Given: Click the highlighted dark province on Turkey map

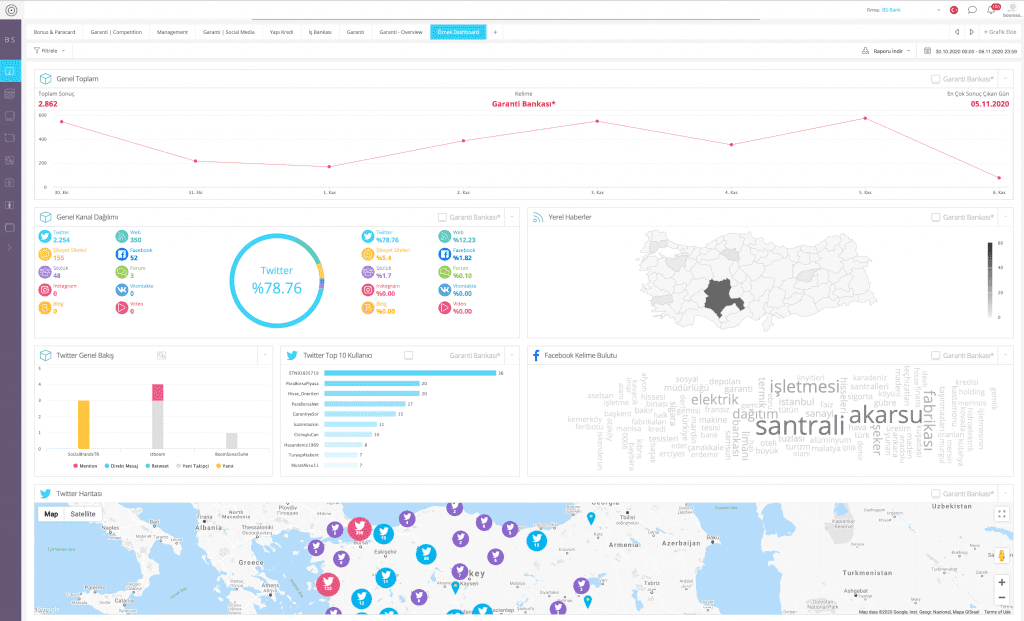Looking at the screenshot, I should 723,297.
